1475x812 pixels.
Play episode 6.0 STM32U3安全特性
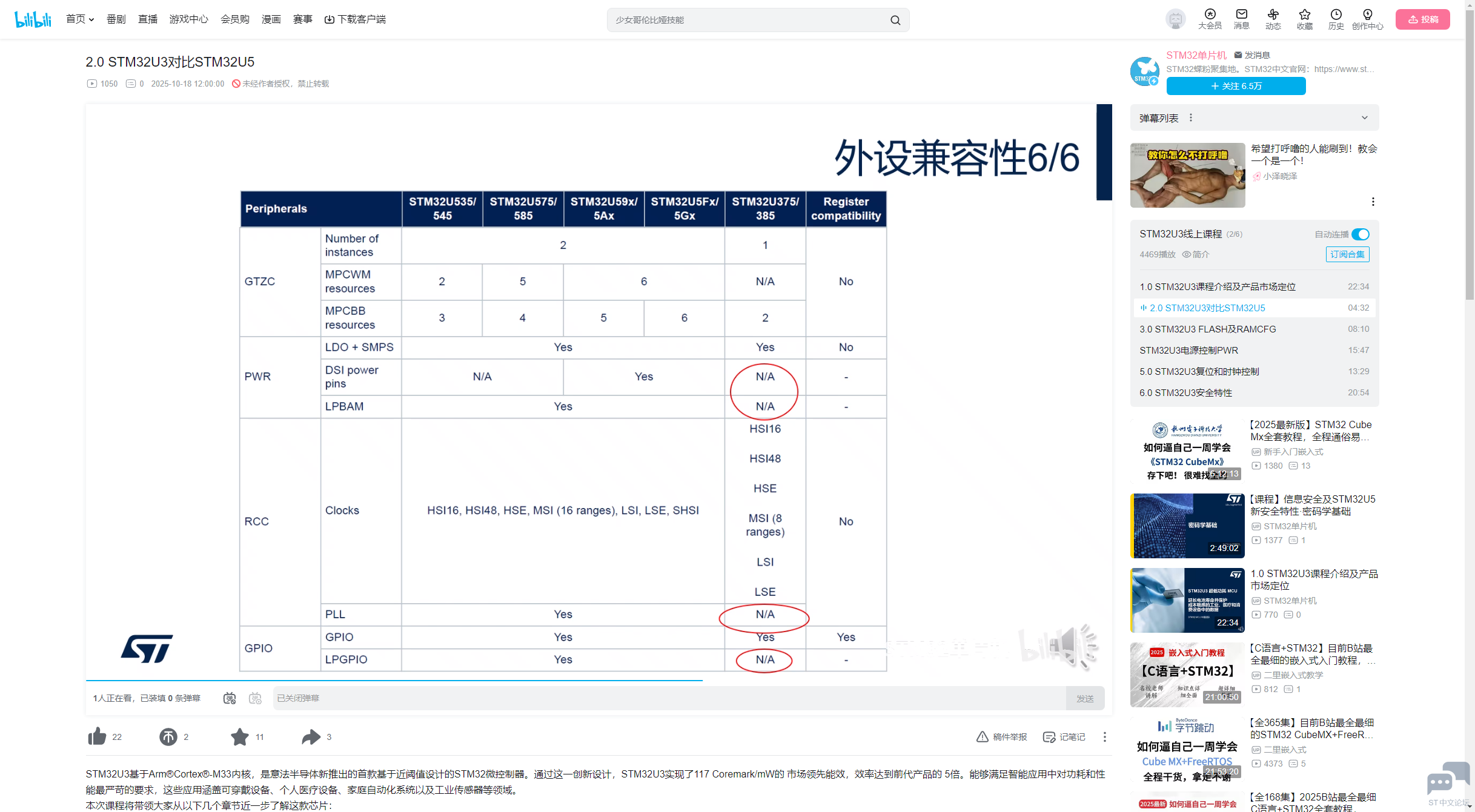click(x=1255, y=392)
